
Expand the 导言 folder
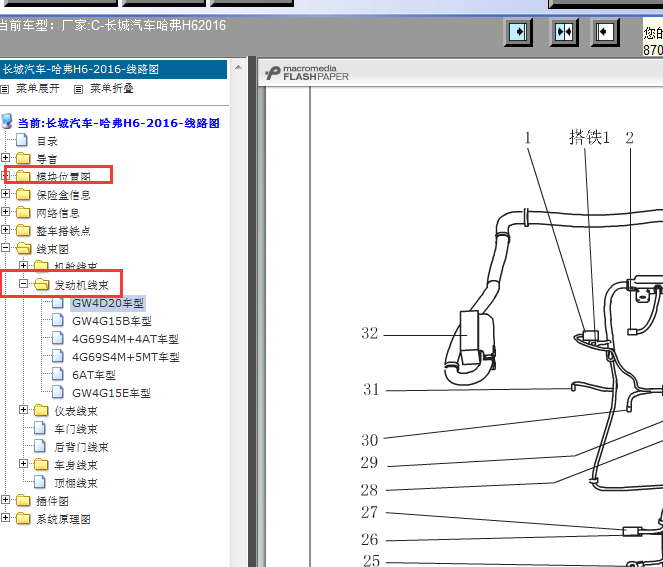pyautogui.click(x=5, y=158)
